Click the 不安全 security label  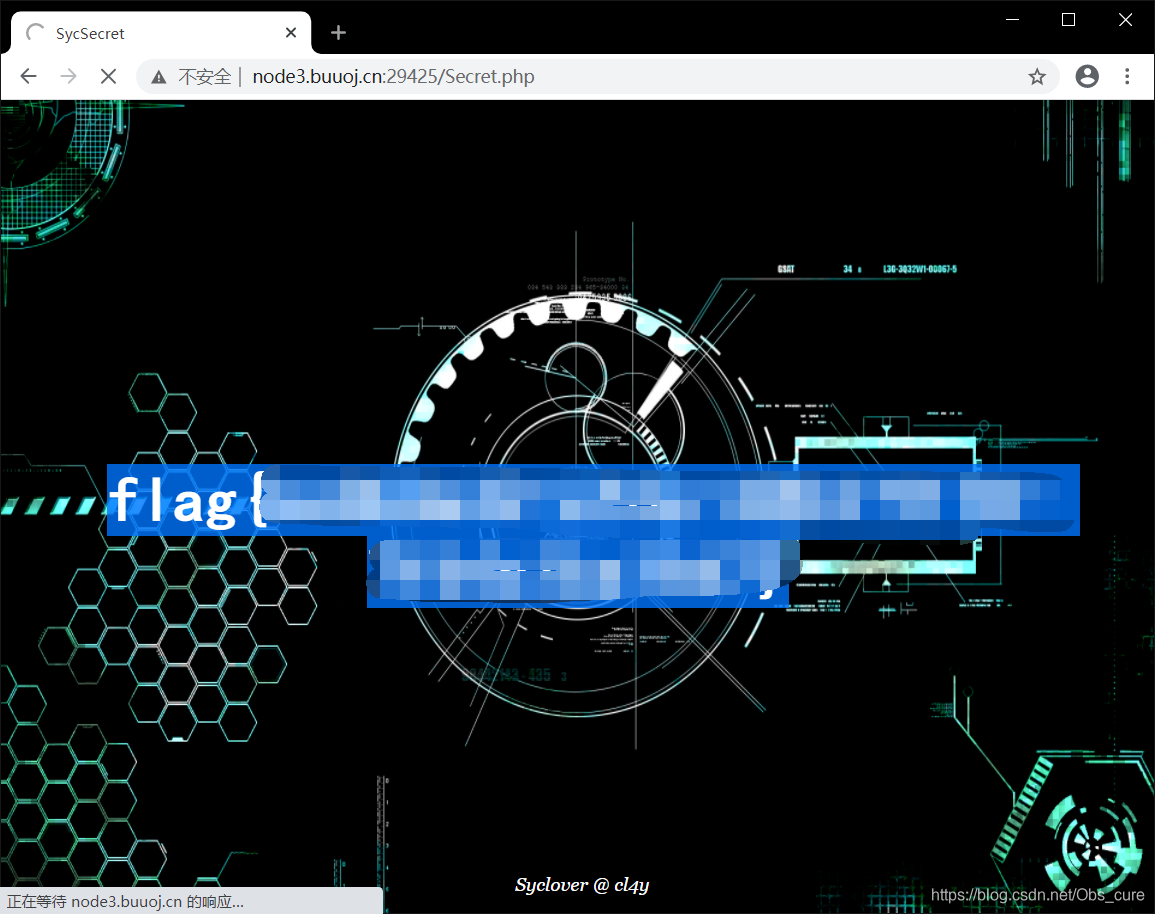[x=204, y=77]
